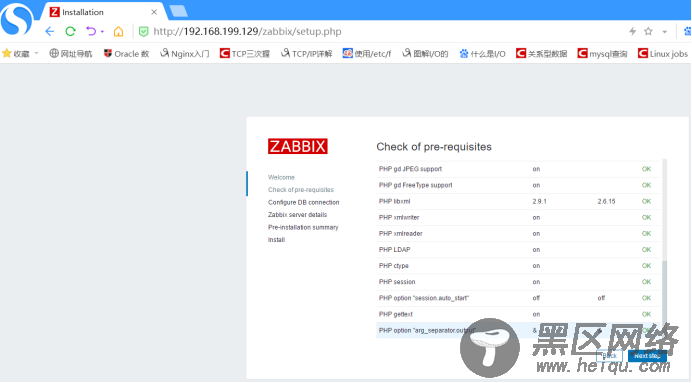Open the 图解I/O的 bookmark
692x383 pixels.
[x=425, y=54]
